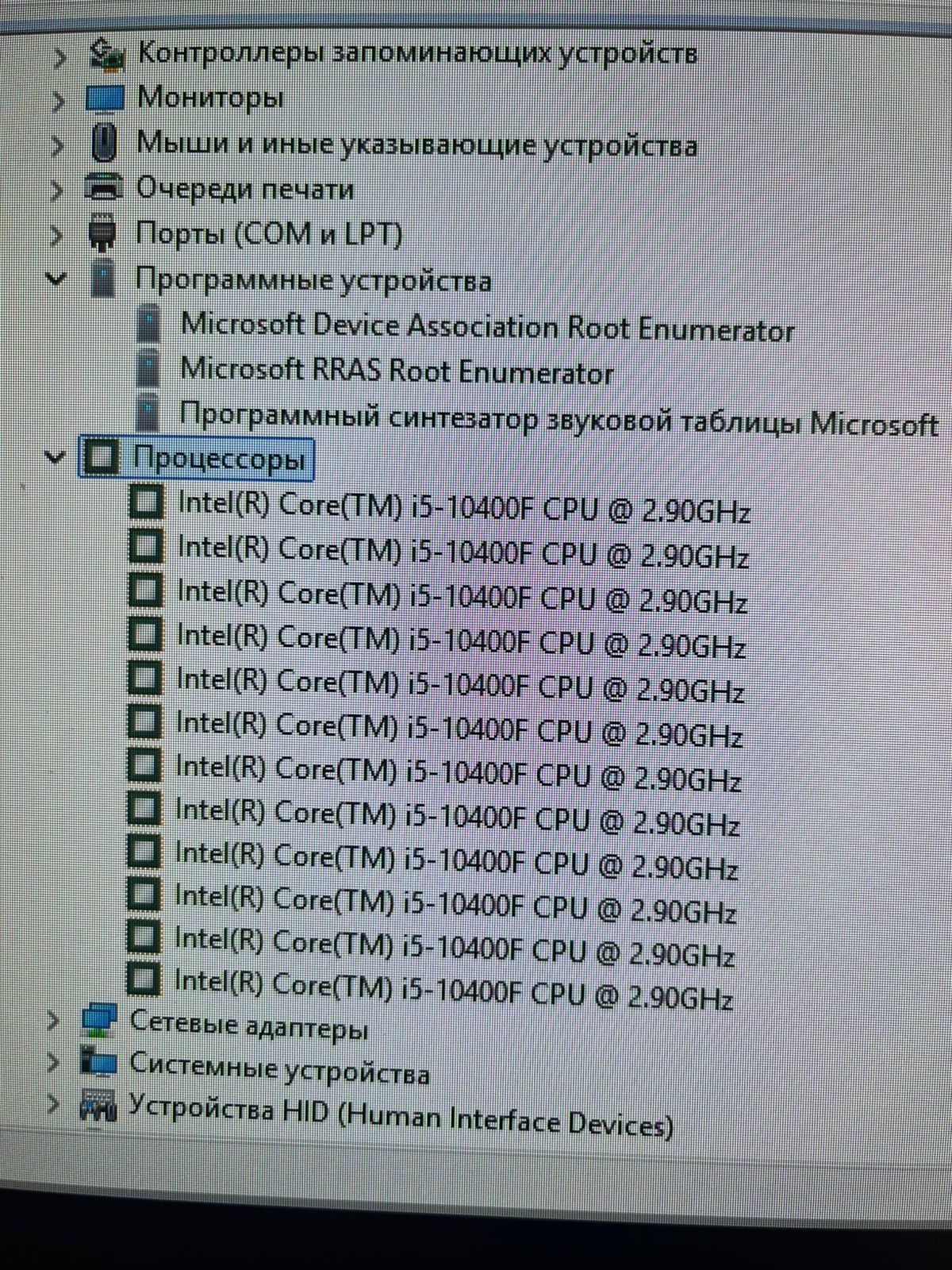Click the Мониторы monitor icon
Image resolution: width=952 pixels, height=1270 pixels.
(x=105, y=98)
